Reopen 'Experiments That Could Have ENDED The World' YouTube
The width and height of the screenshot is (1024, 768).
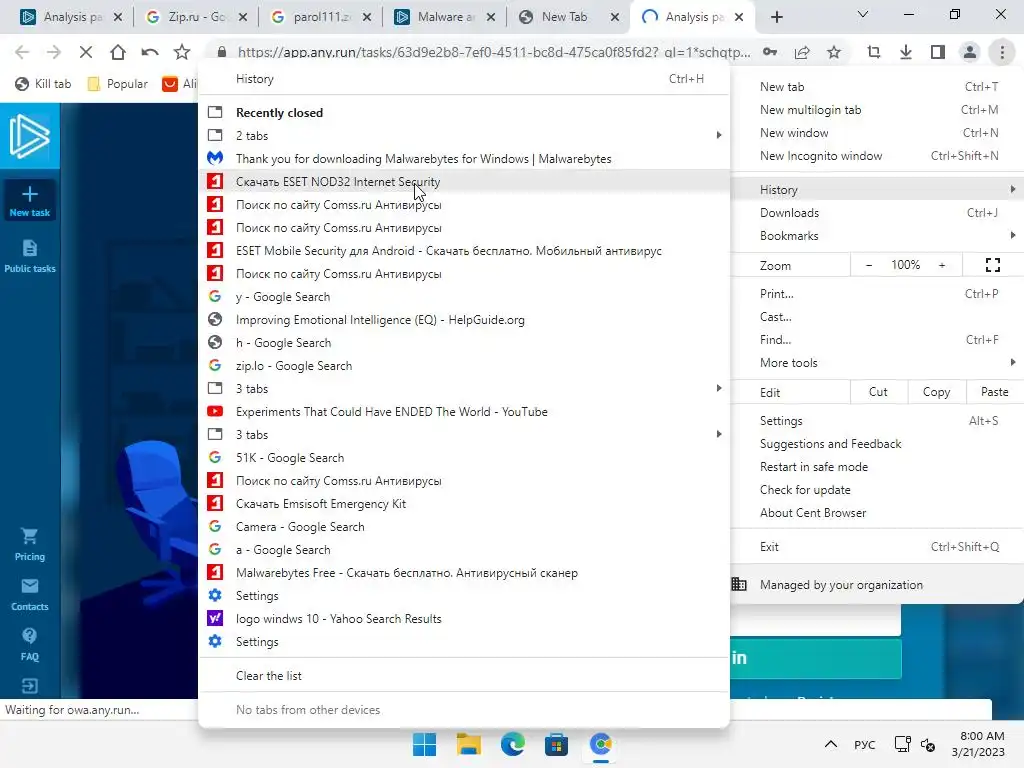(x=464, y=412)
